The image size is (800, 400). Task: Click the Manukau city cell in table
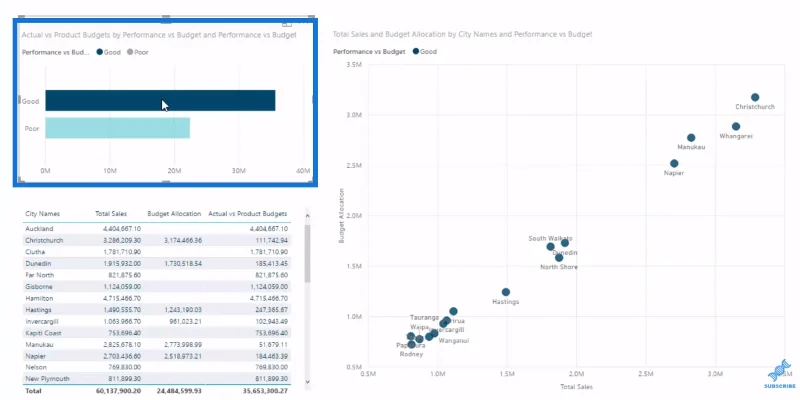point(38,344)
